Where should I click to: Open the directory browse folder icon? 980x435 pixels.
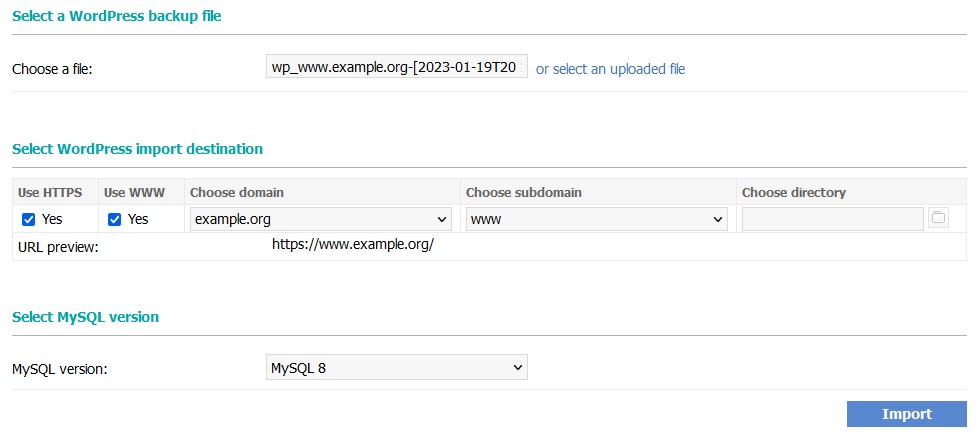pyautogui.click(x=938, y=219)
